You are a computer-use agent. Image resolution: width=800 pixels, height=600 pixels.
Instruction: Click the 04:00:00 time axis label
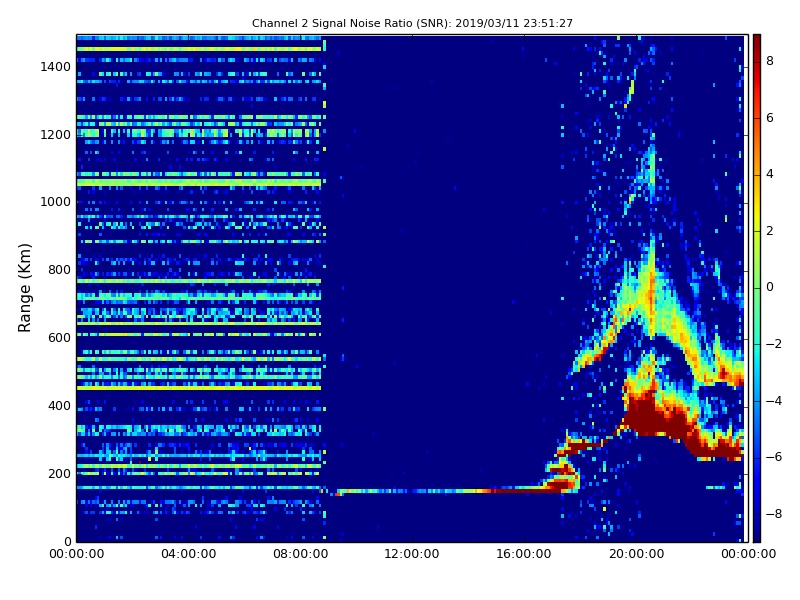pyautogui.click(x=188, y=554)
